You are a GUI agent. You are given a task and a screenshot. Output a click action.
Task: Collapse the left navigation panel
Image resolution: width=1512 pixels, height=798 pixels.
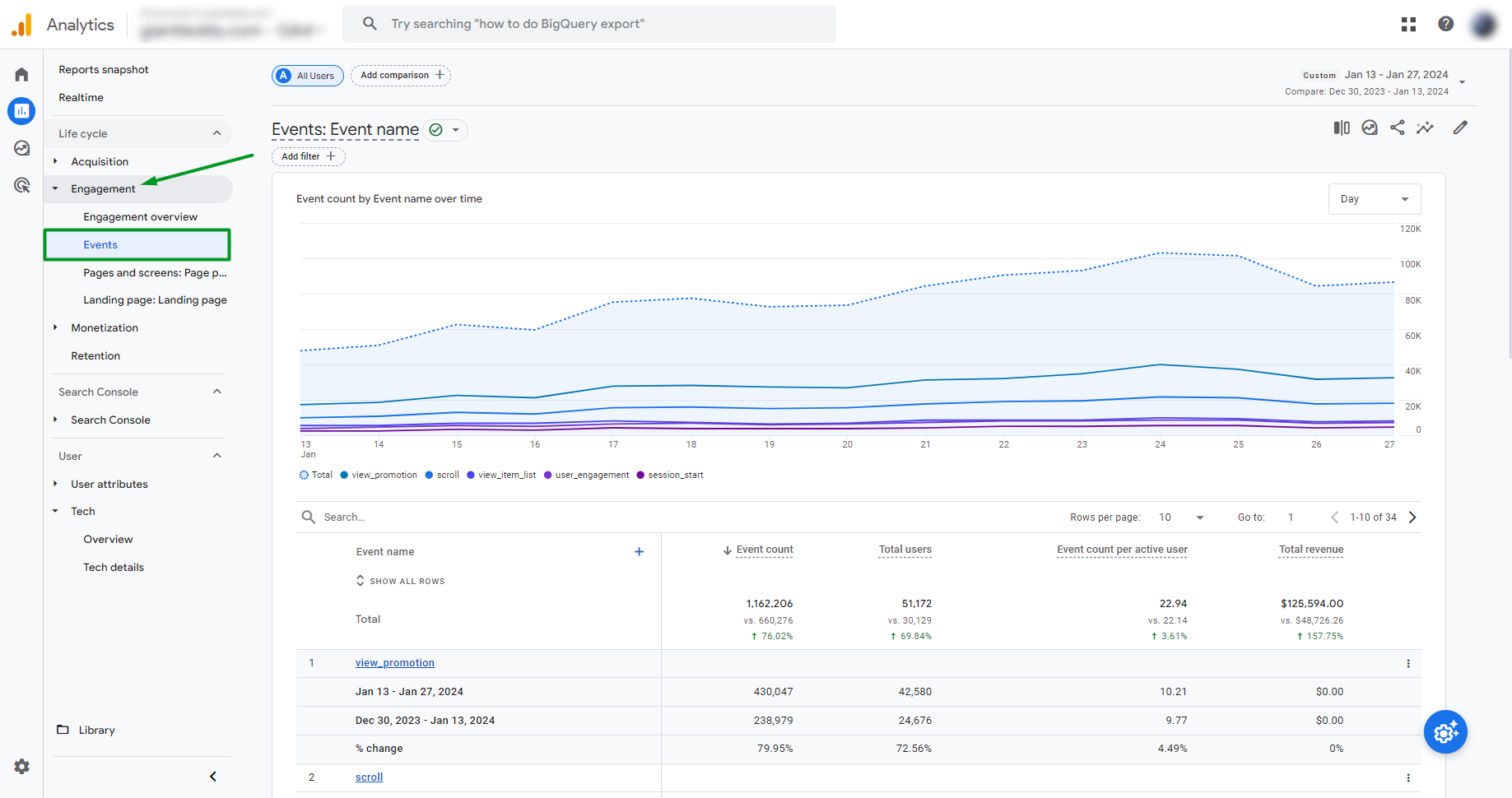point(213,777)
